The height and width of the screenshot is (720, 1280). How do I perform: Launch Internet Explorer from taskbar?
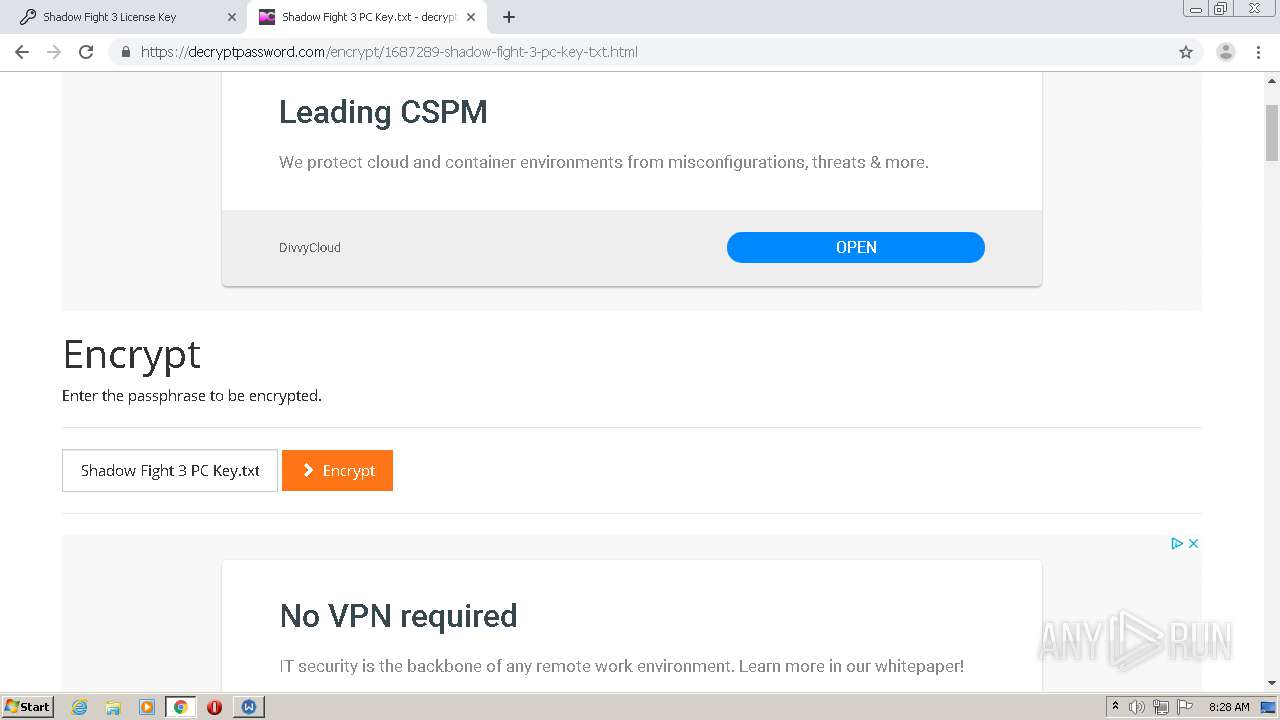pyautogui.click(x=80, y=707)
